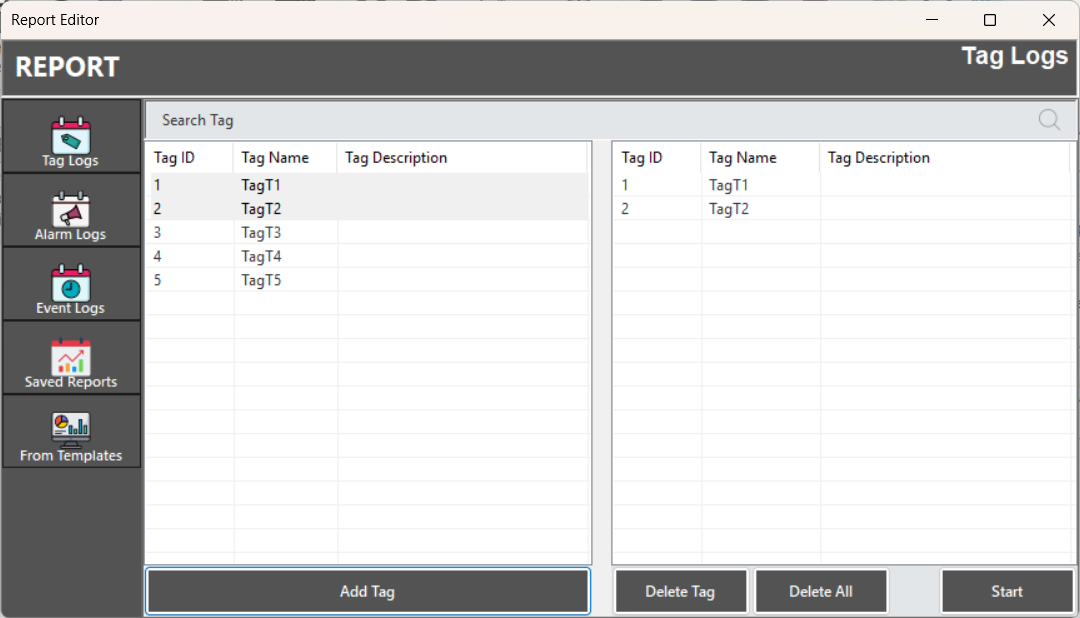Open the Alarm Logs sidebar section
Image resolution: width=1080 pixels, height=618 pixels.
point(71,210)
